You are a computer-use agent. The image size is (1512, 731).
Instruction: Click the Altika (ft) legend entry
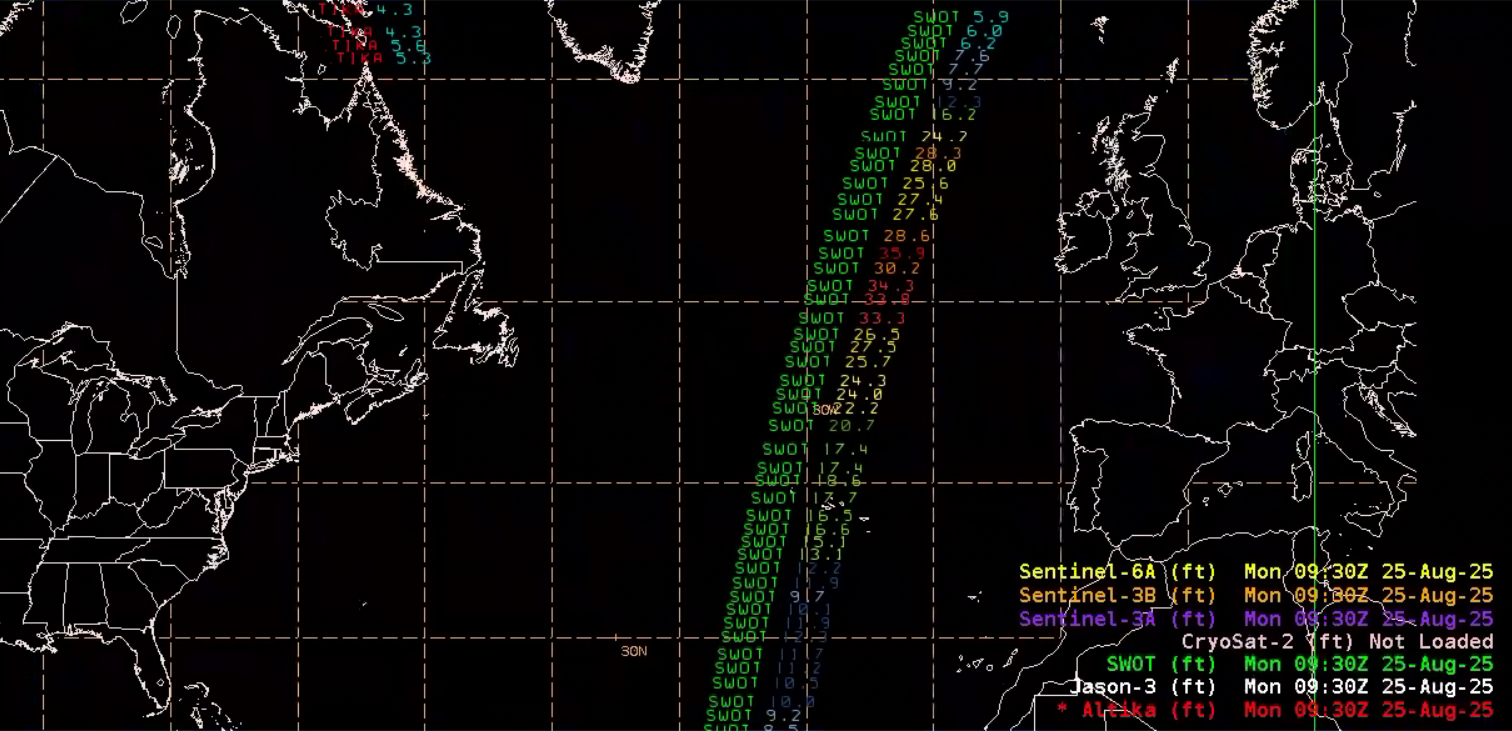(1275, 710)
